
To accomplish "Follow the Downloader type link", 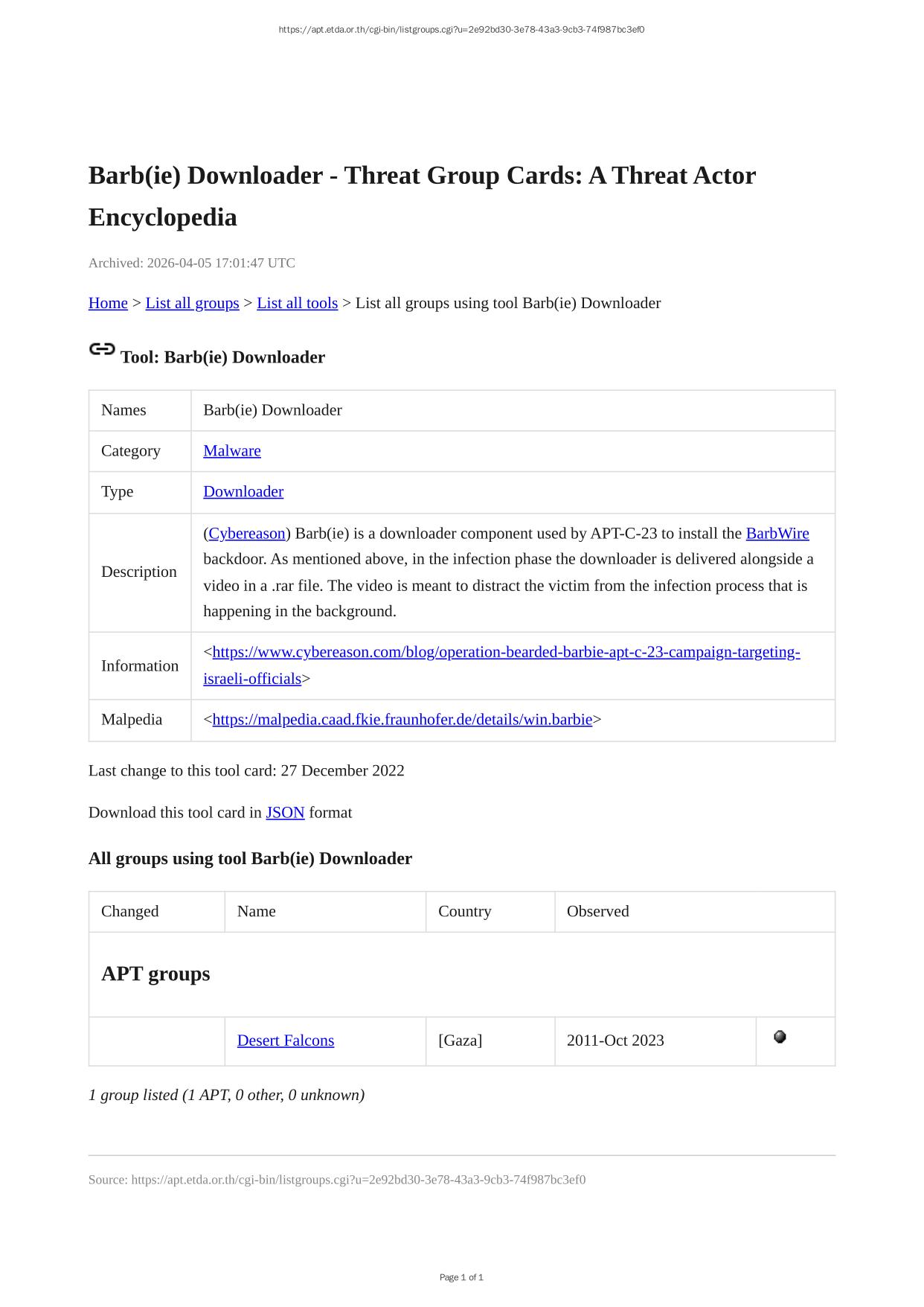I will pyautogui.click(x=243, y=492).
